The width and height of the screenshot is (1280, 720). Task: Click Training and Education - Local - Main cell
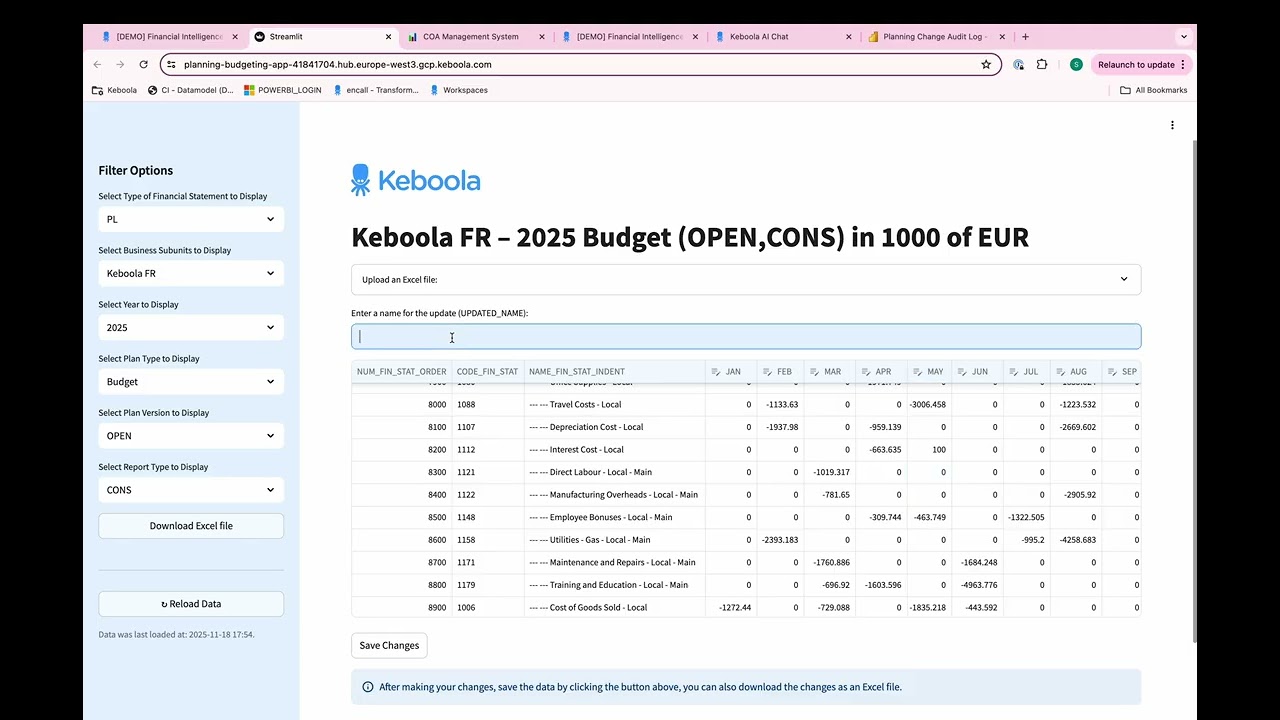[614, 585]
